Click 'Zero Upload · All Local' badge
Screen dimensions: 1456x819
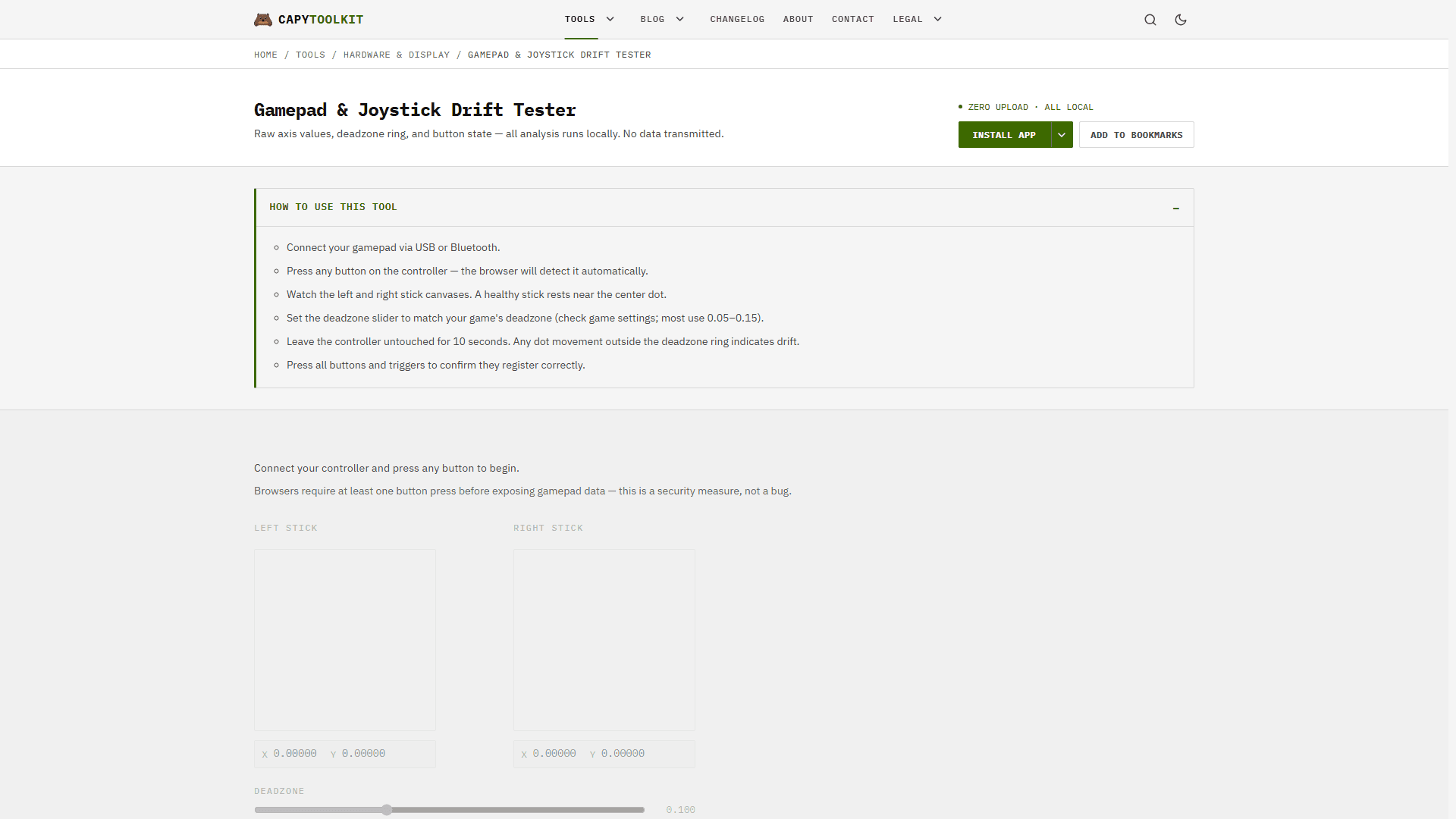click(1026, 107)
